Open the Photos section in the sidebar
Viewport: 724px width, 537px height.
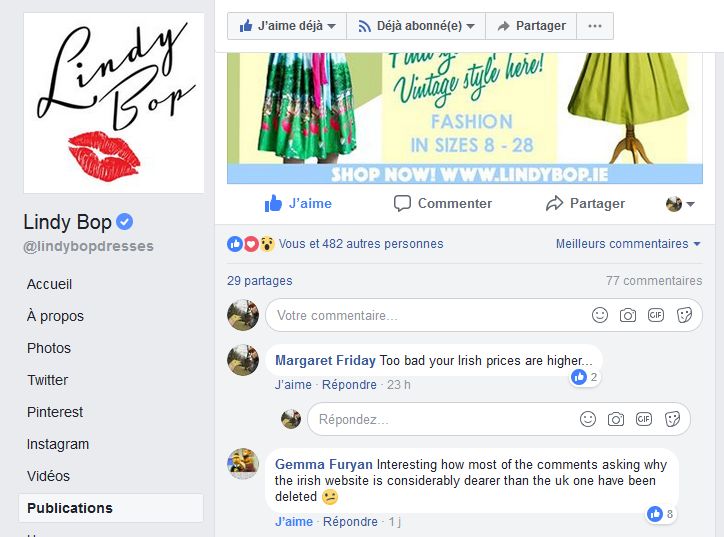click(49, 348)
